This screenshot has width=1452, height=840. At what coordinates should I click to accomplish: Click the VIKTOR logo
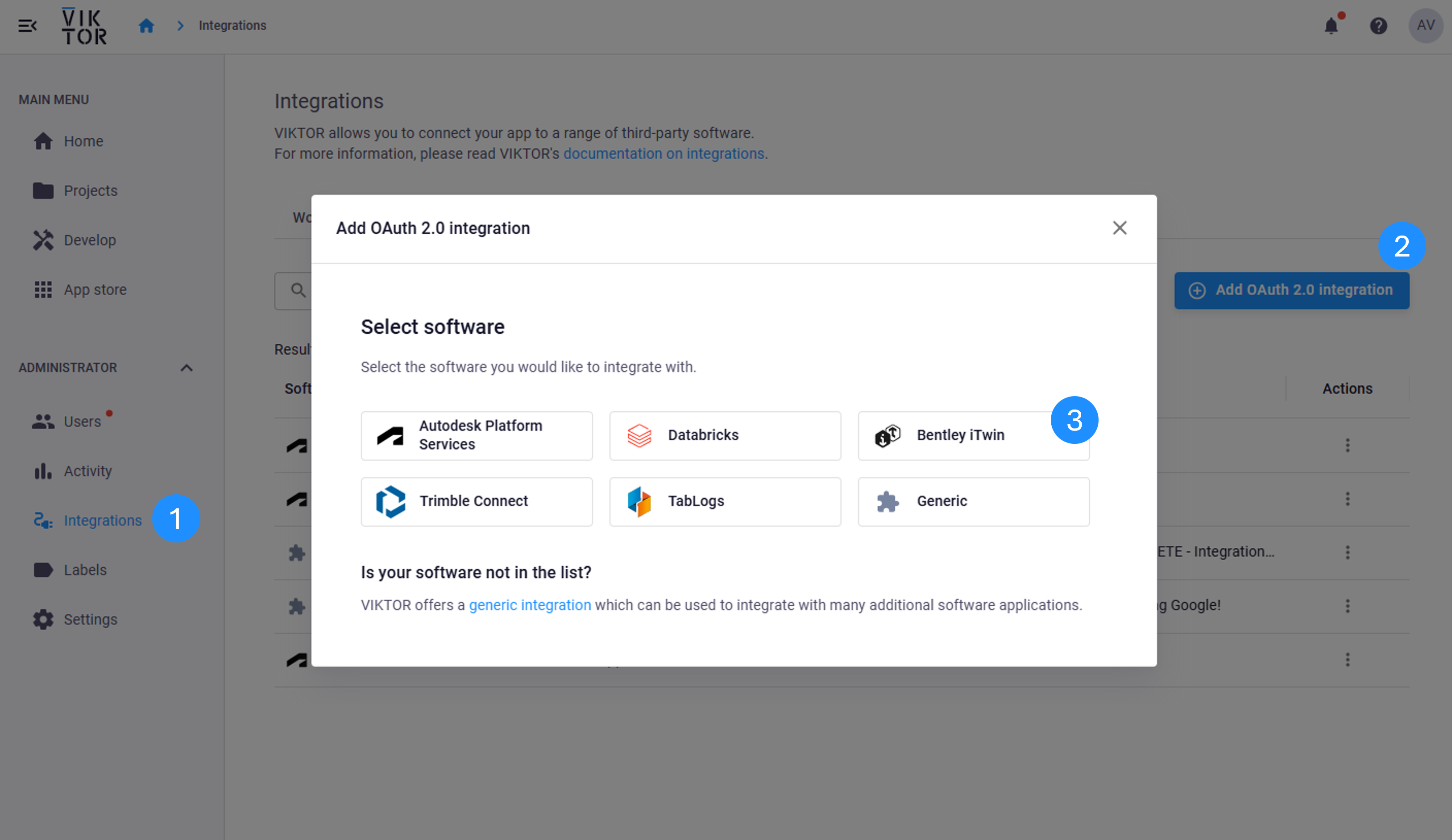coord(84,26)
